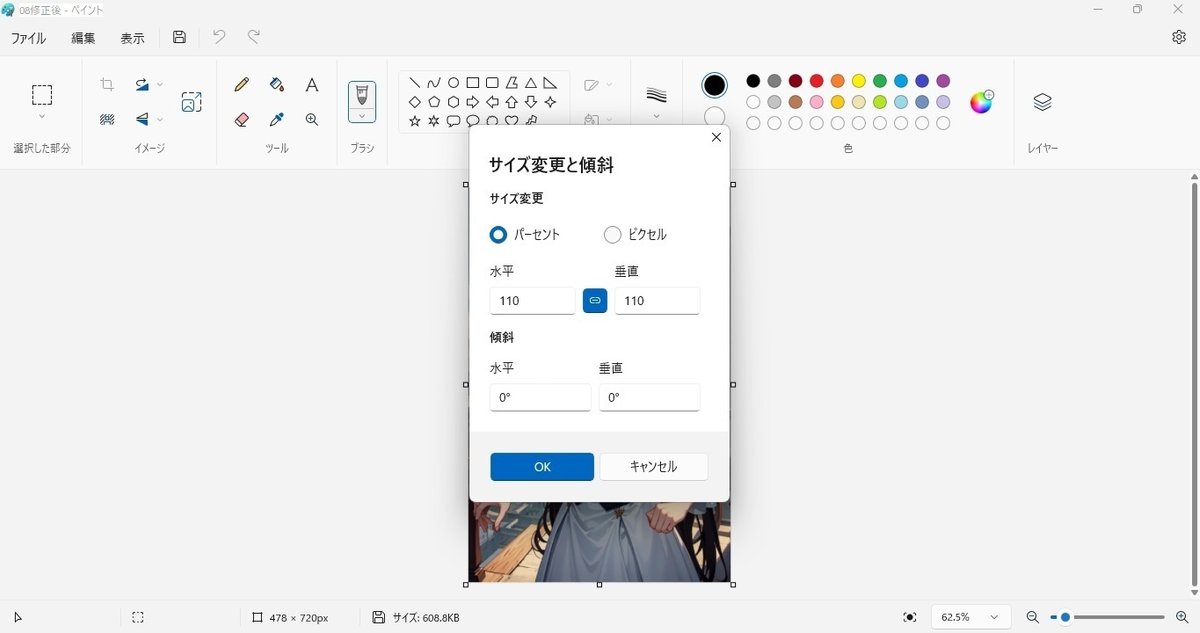Image resolution: width=1200 pixels, height=633 pixels.
Task: Click the skew 水平 field showing 0°
Action: pyautogui.click(x=540, y=397)
